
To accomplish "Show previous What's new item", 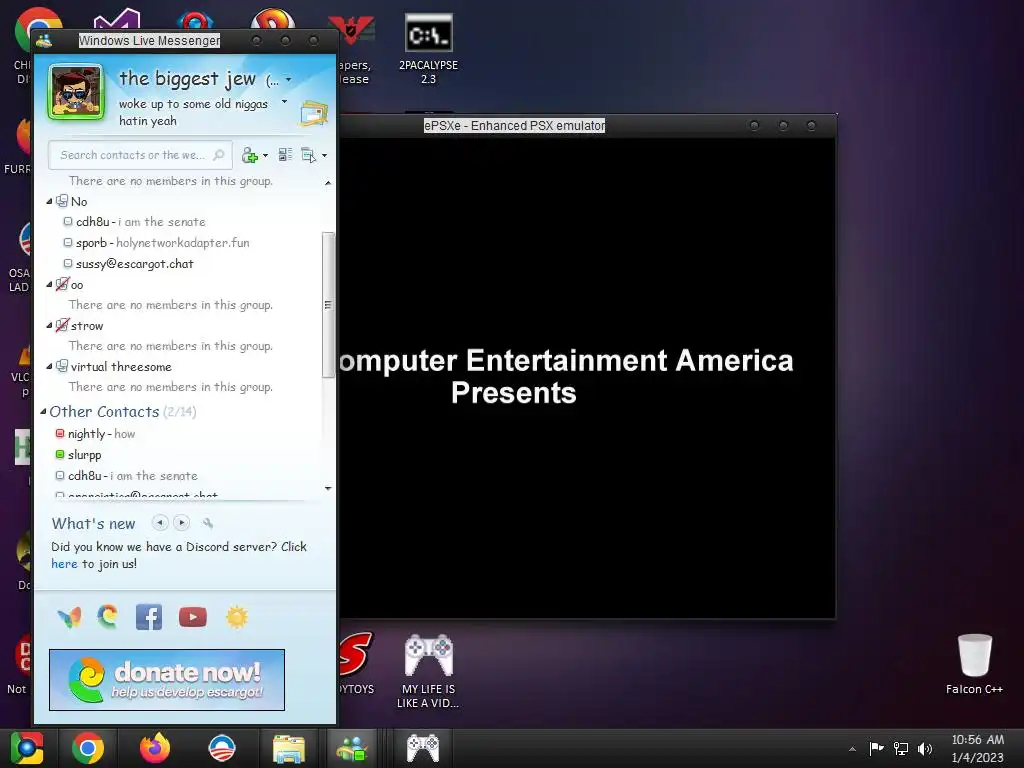I will pos(160,522).
